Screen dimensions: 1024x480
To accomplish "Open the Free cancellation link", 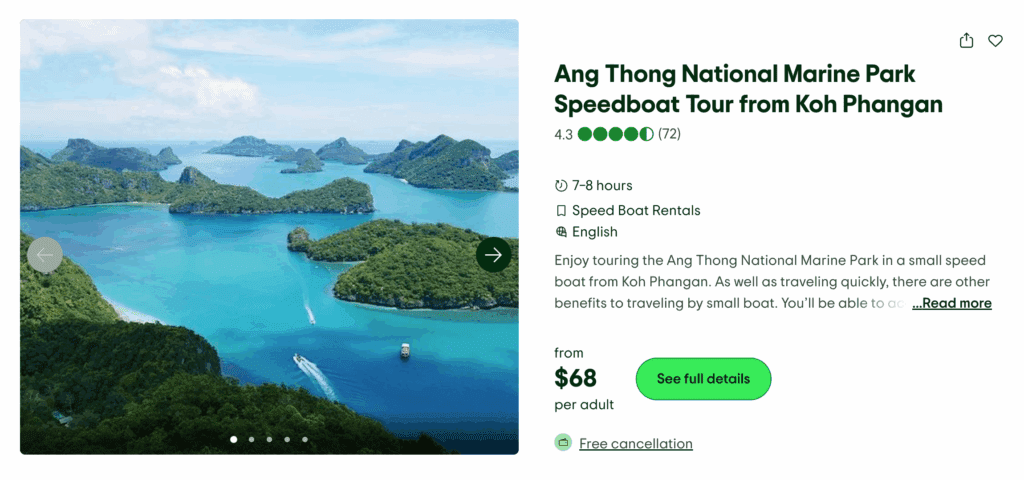I will point(636,443).
